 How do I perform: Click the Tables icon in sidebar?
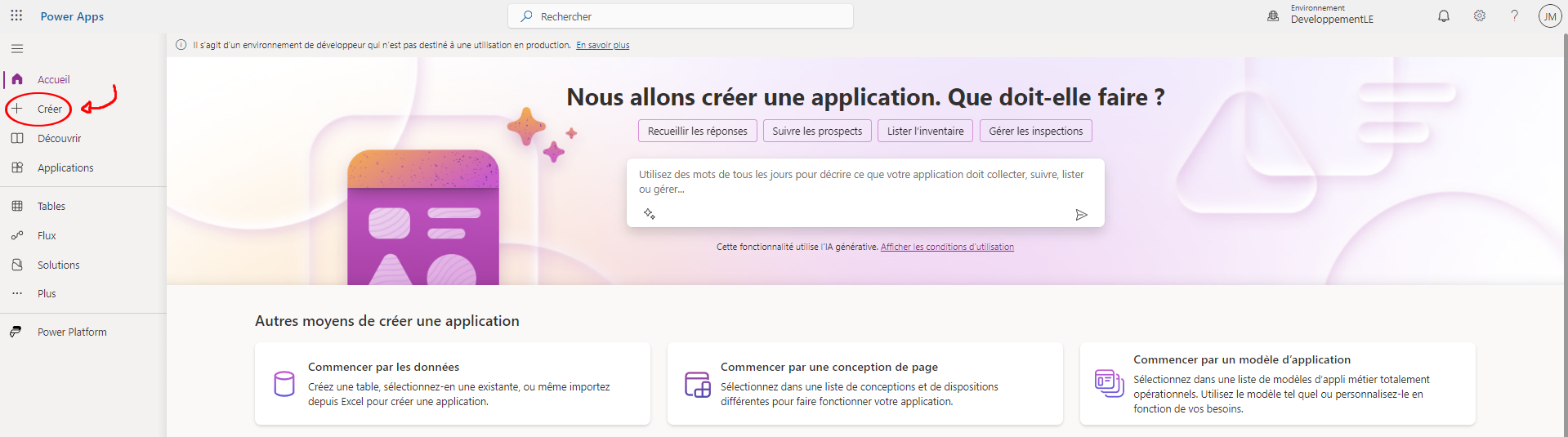point(17,206)
